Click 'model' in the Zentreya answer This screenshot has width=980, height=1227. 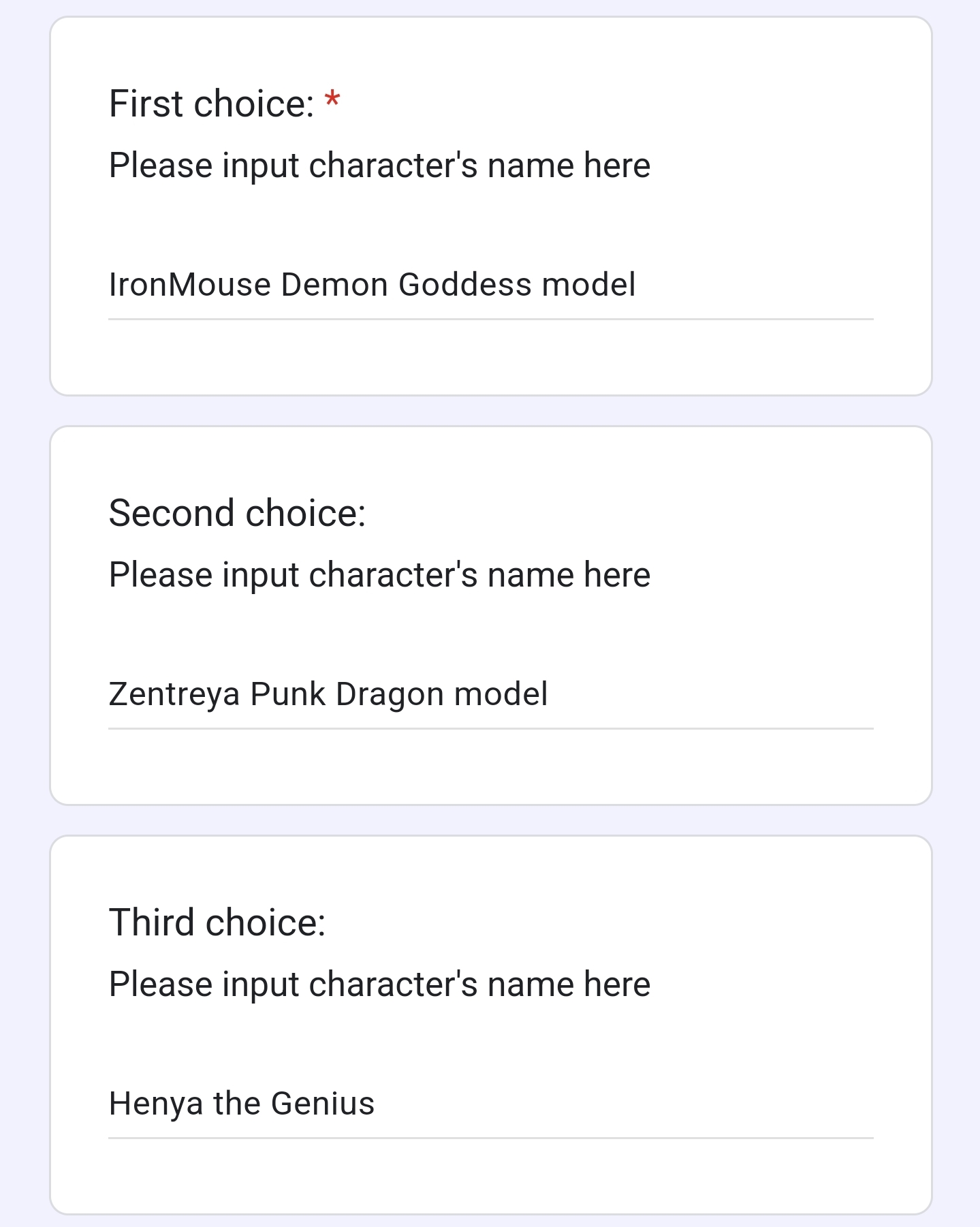(x=501, y=694)
